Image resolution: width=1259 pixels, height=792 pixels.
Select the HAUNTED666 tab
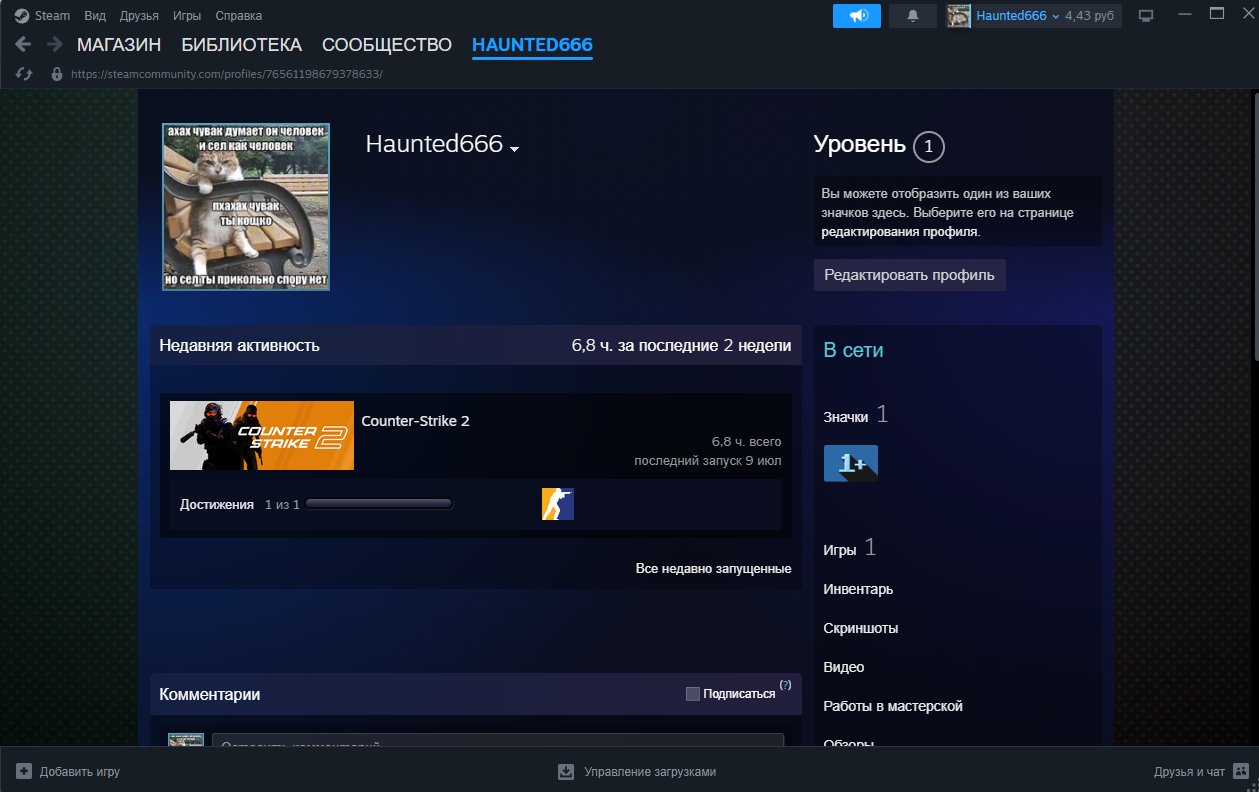[x=532, y=45]
